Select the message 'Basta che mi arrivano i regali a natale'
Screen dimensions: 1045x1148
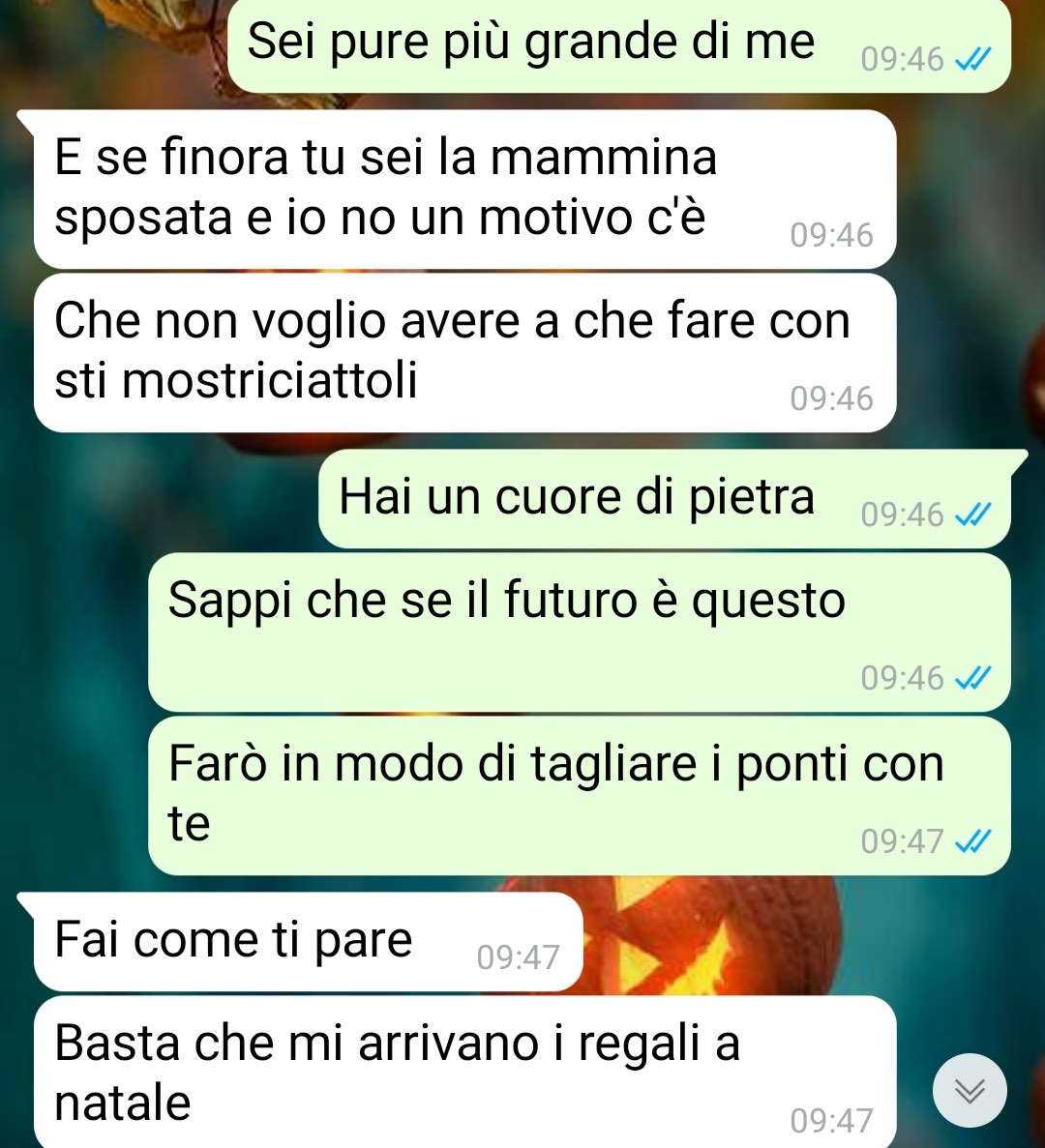(x=465, y=1072)
